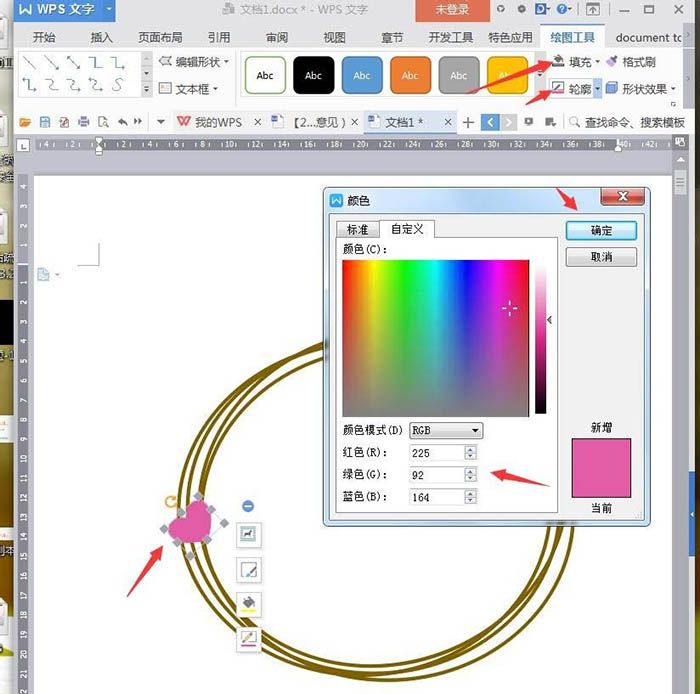The image size is (700, 694).
Task: Select the 自定义 tab in color dialog
Action: pos(407,229)
